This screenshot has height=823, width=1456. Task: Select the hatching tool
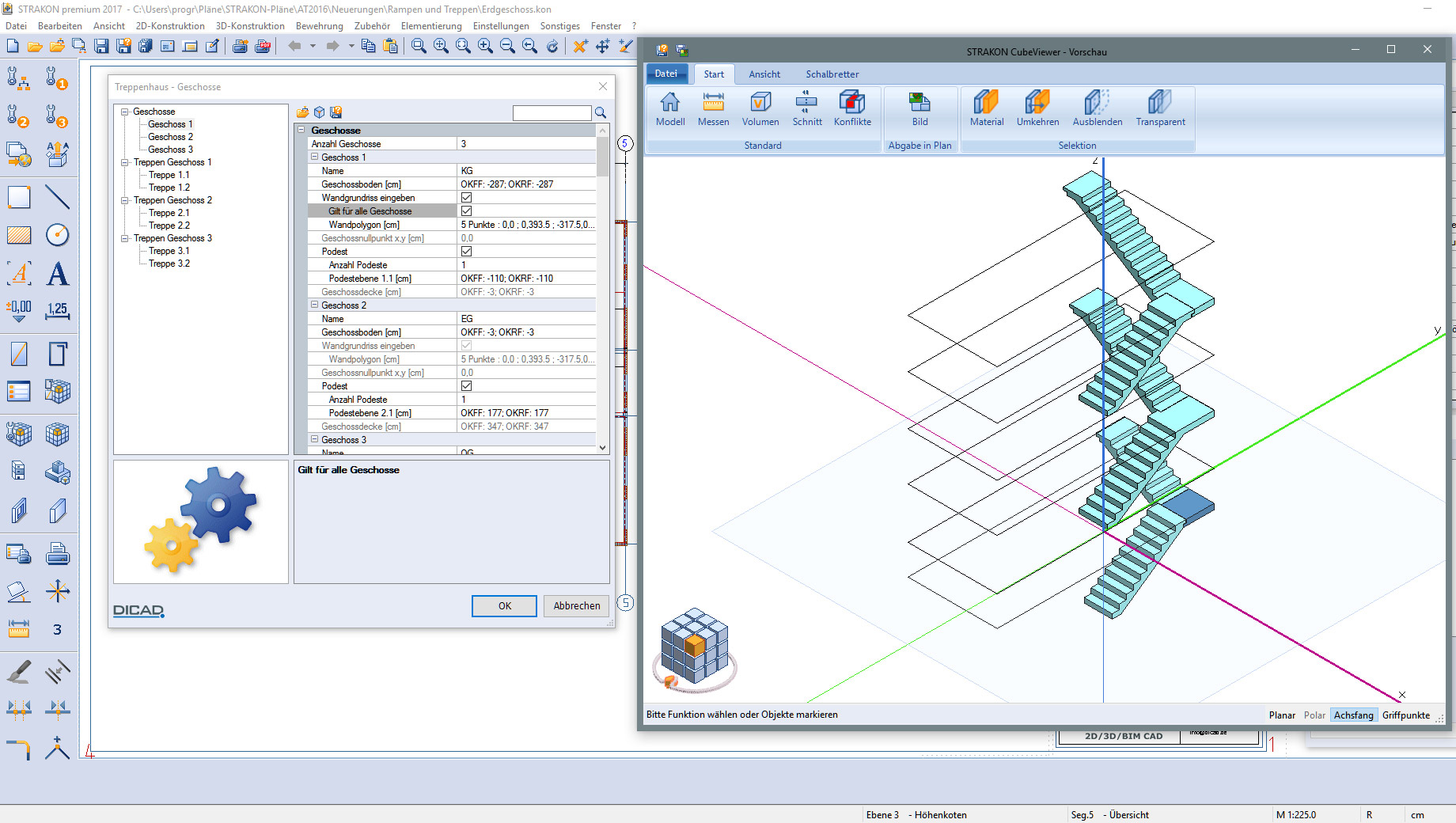[19, 235]
